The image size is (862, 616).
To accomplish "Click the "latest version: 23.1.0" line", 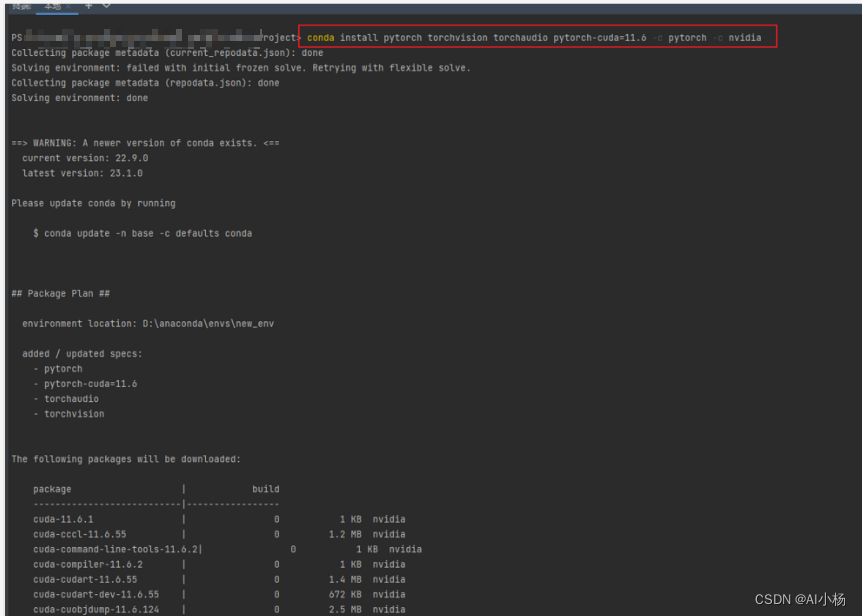I will (x=82, y=173).
